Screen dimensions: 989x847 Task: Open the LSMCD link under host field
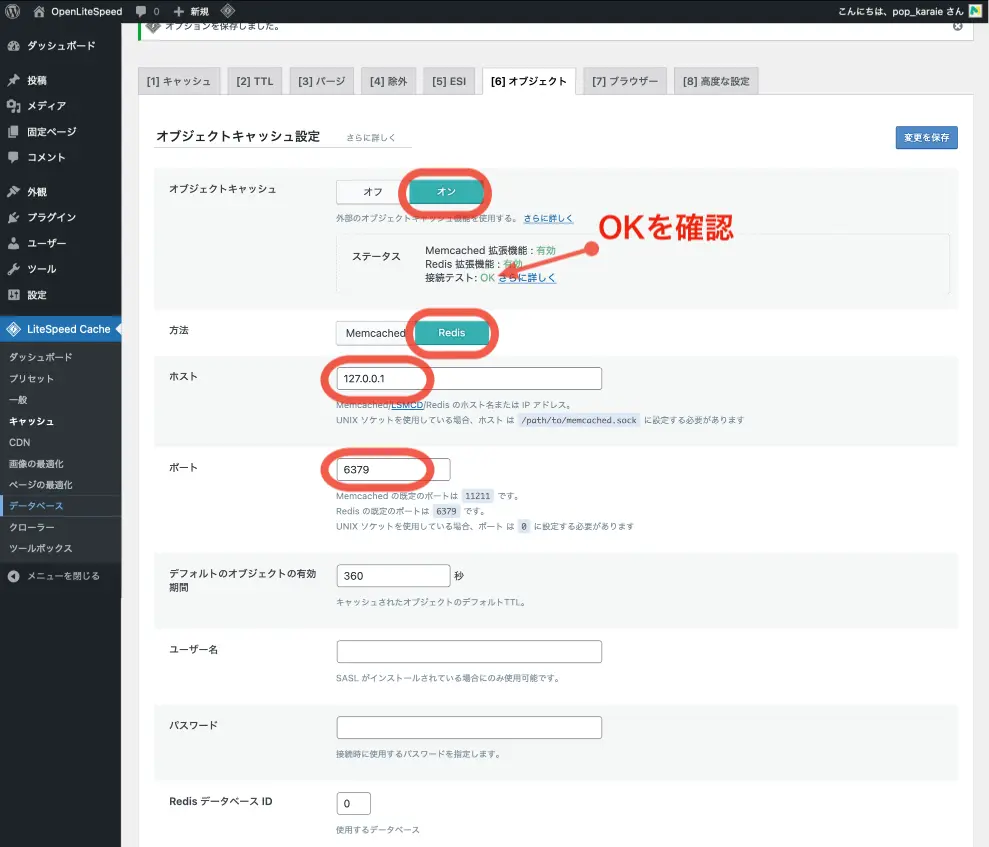coord(407,405)
